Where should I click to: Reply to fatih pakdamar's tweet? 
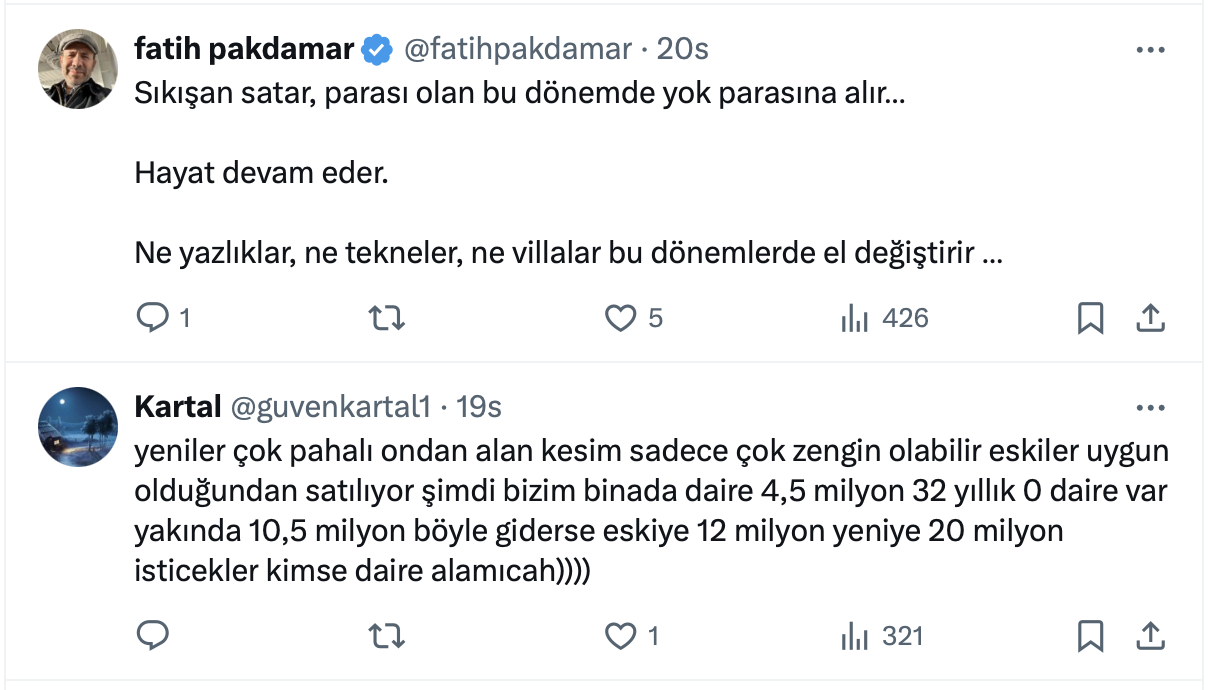(152, 318)
